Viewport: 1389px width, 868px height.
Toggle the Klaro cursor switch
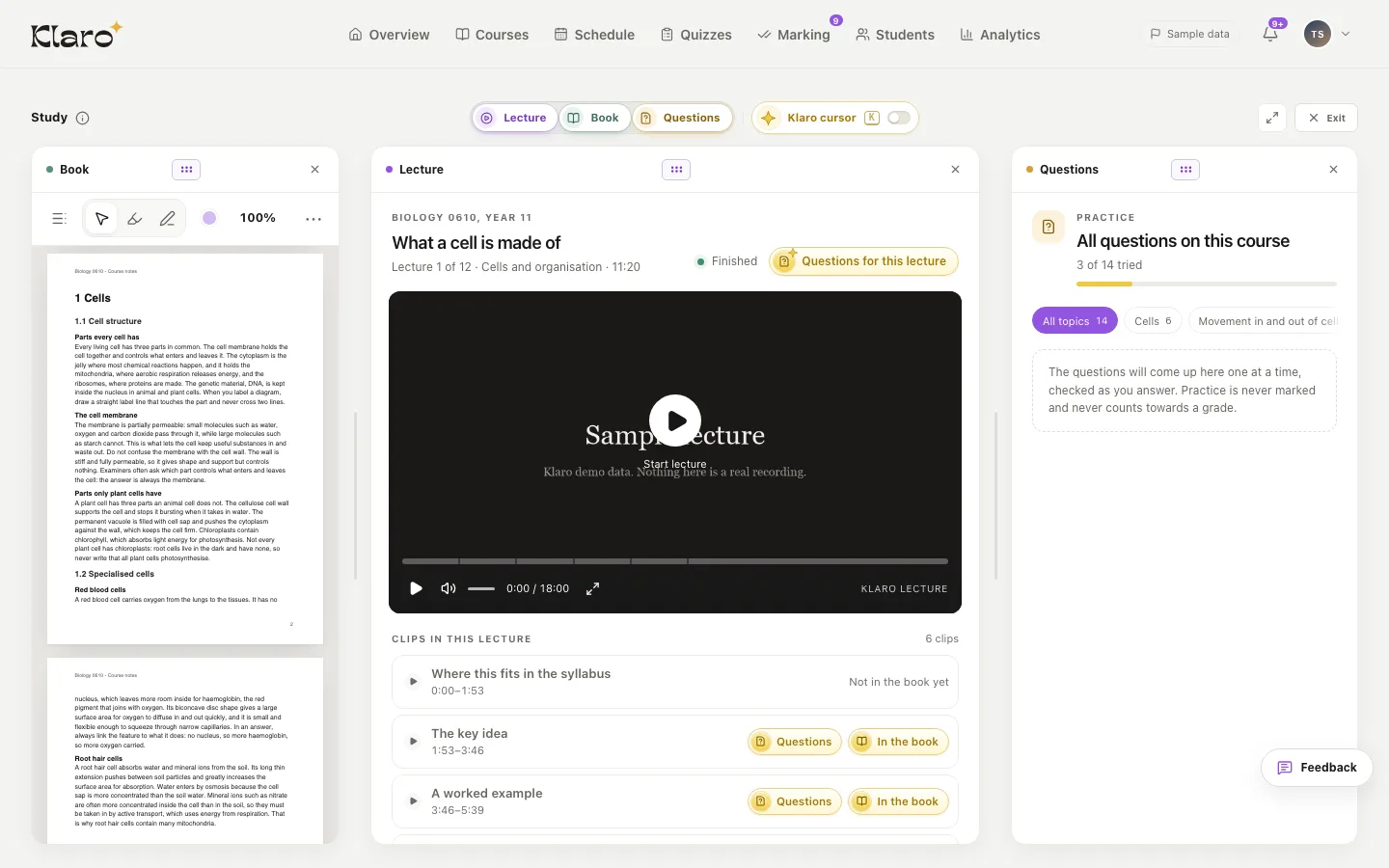point(898,118)
